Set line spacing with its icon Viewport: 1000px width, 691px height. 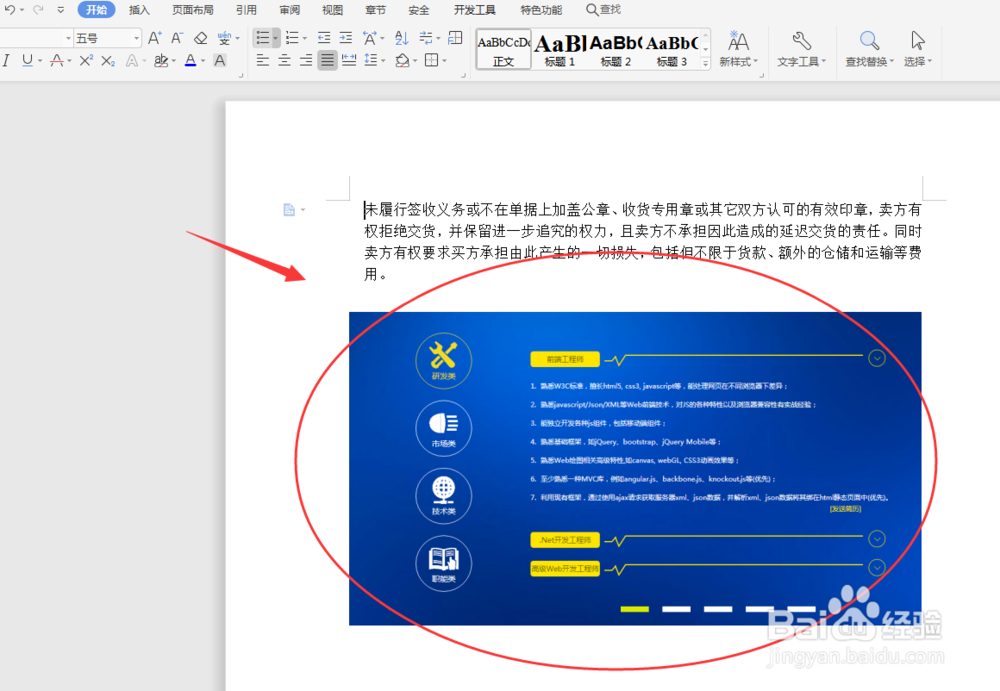click(371, 61)
